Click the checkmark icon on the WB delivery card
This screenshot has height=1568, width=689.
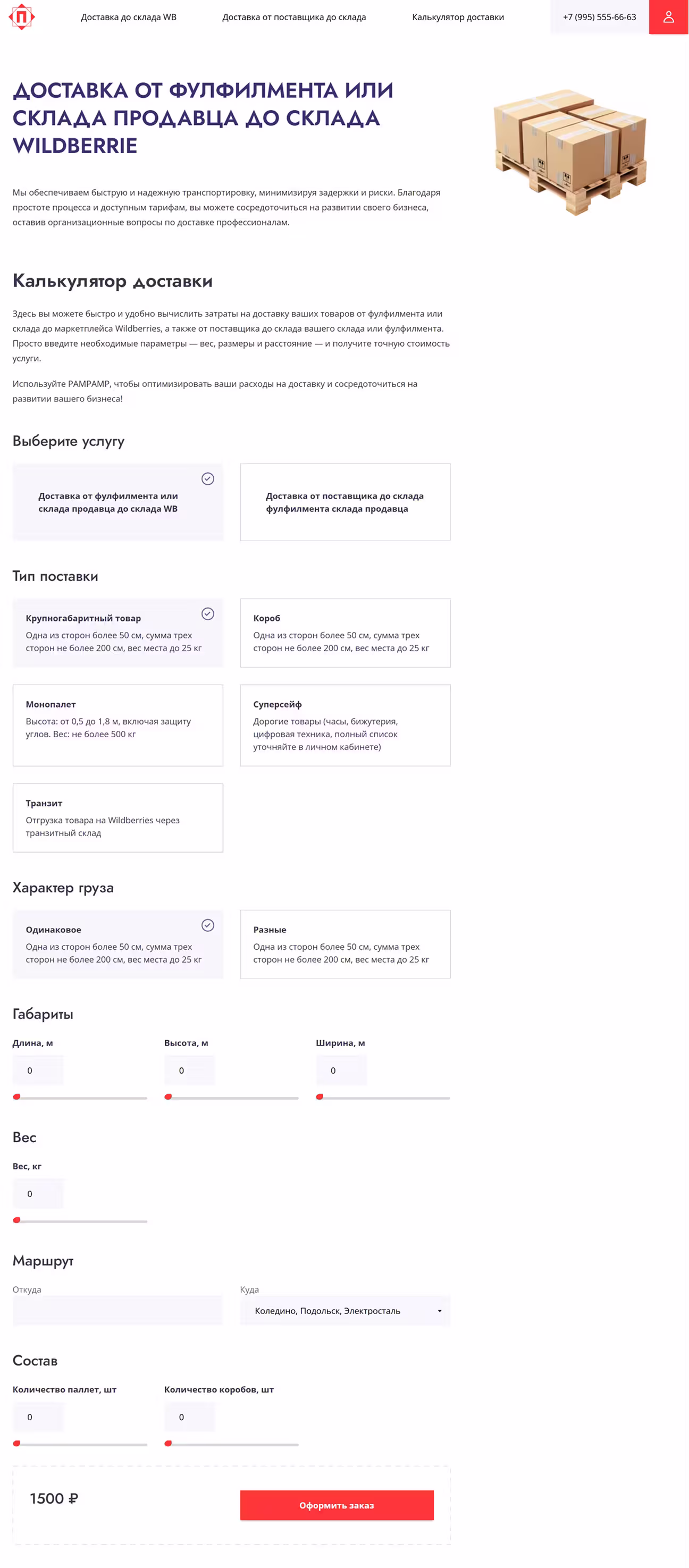click(207, 479)
